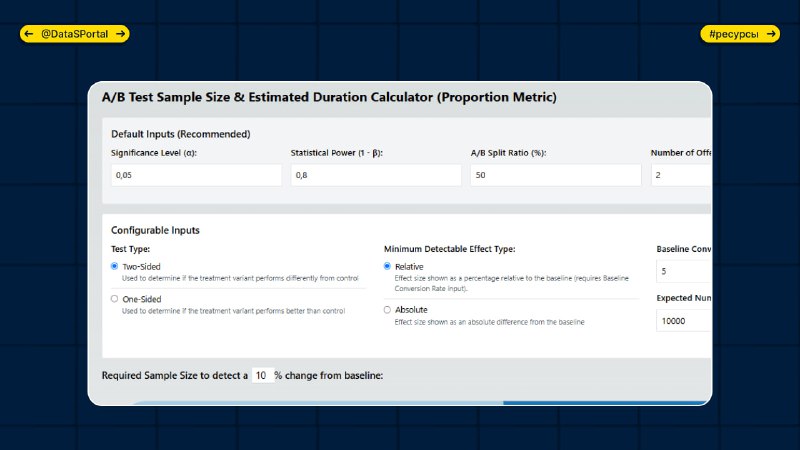
Task: Edit the A/B Split Ratio field
Action: pyautogui.click(x=556, y=175)
